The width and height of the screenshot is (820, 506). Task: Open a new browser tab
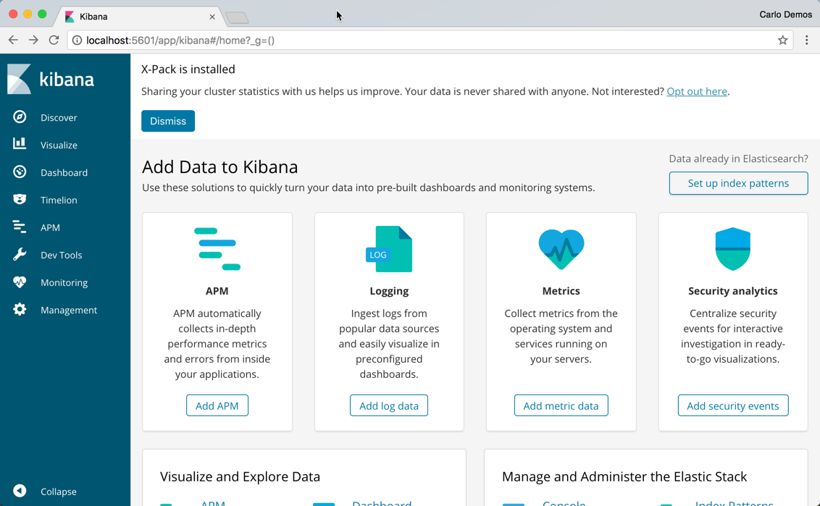(x=237, y=17)
